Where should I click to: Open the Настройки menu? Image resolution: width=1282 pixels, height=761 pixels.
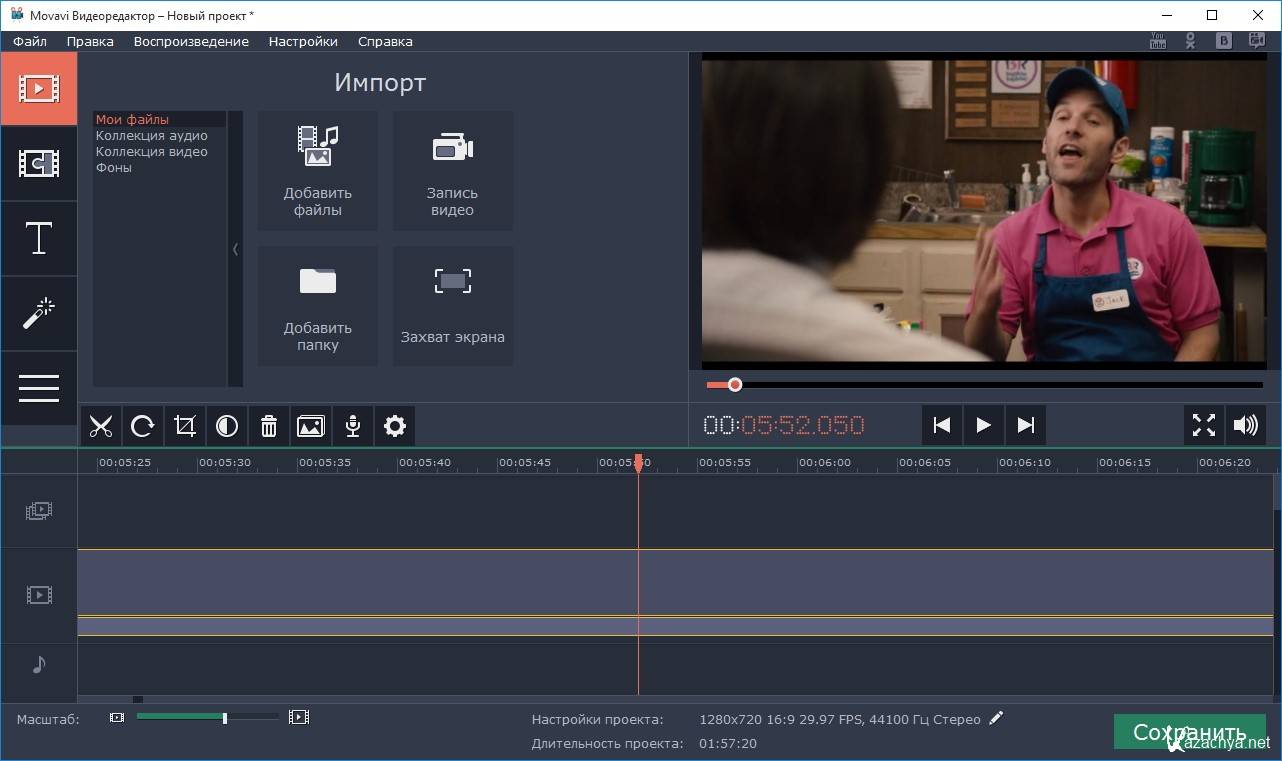[303, 41]
